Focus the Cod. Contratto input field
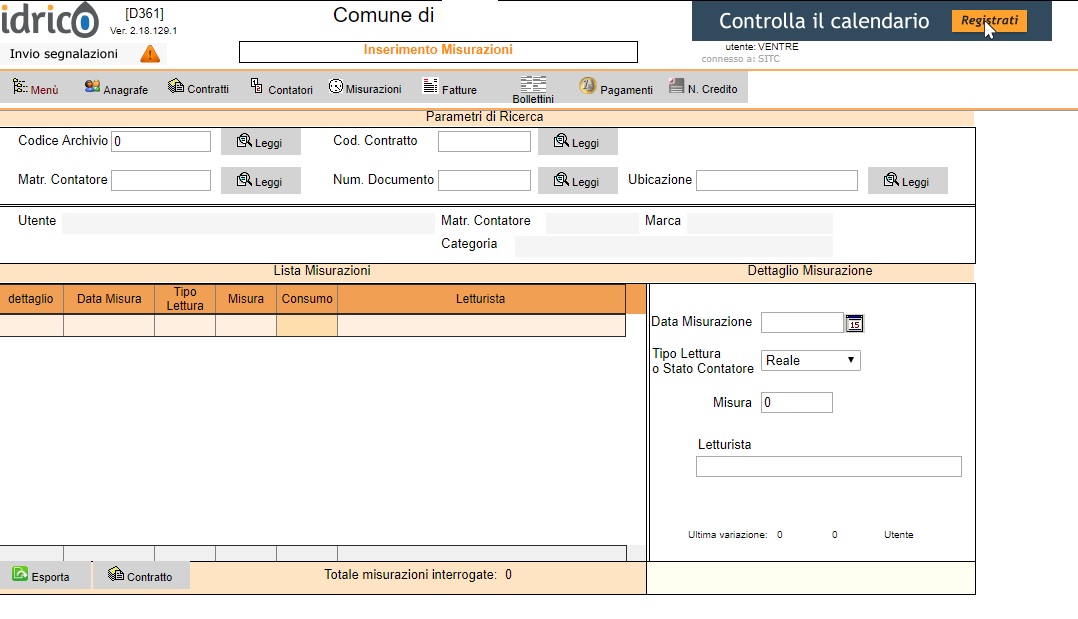The image size is (1078, 619). pos(484,141)
